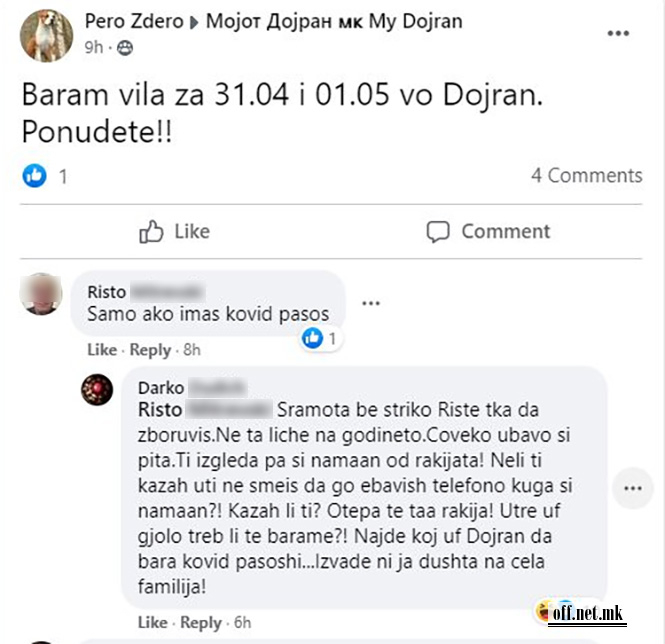Viewport: 665px width, 644px height.
Task: Click Risto's blurred profile avatar
Action: [41, 294]
